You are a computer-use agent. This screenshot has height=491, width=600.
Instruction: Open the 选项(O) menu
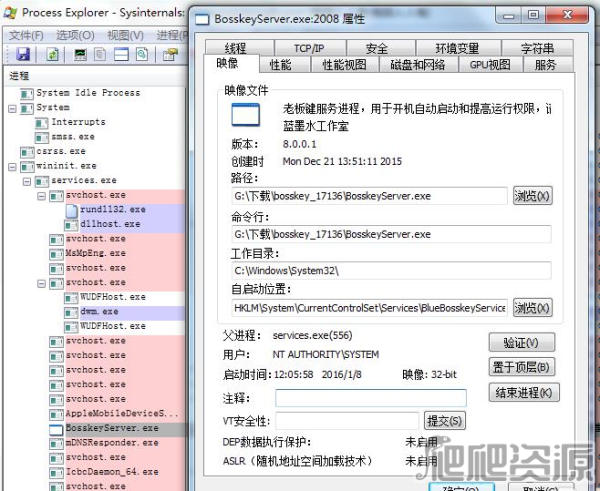coord(75,36)
